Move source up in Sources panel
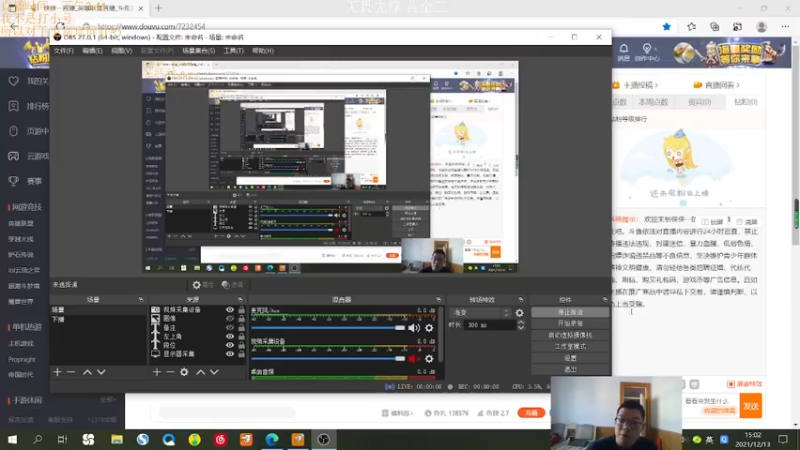Viewport: 800px width, 450px height. point(201,372)
